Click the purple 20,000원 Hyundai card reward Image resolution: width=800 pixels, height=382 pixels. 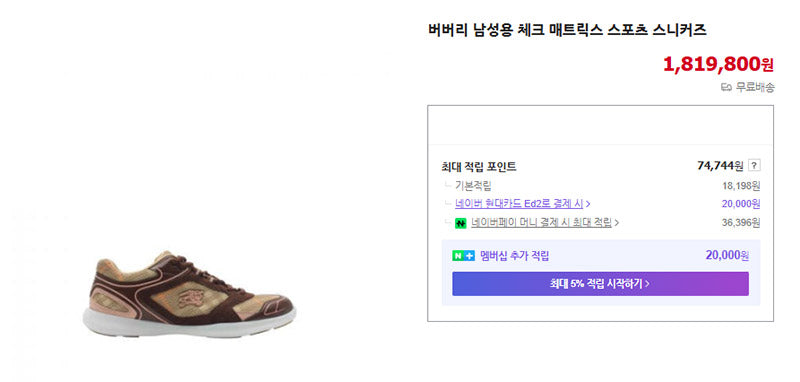(x=741, y=204)
